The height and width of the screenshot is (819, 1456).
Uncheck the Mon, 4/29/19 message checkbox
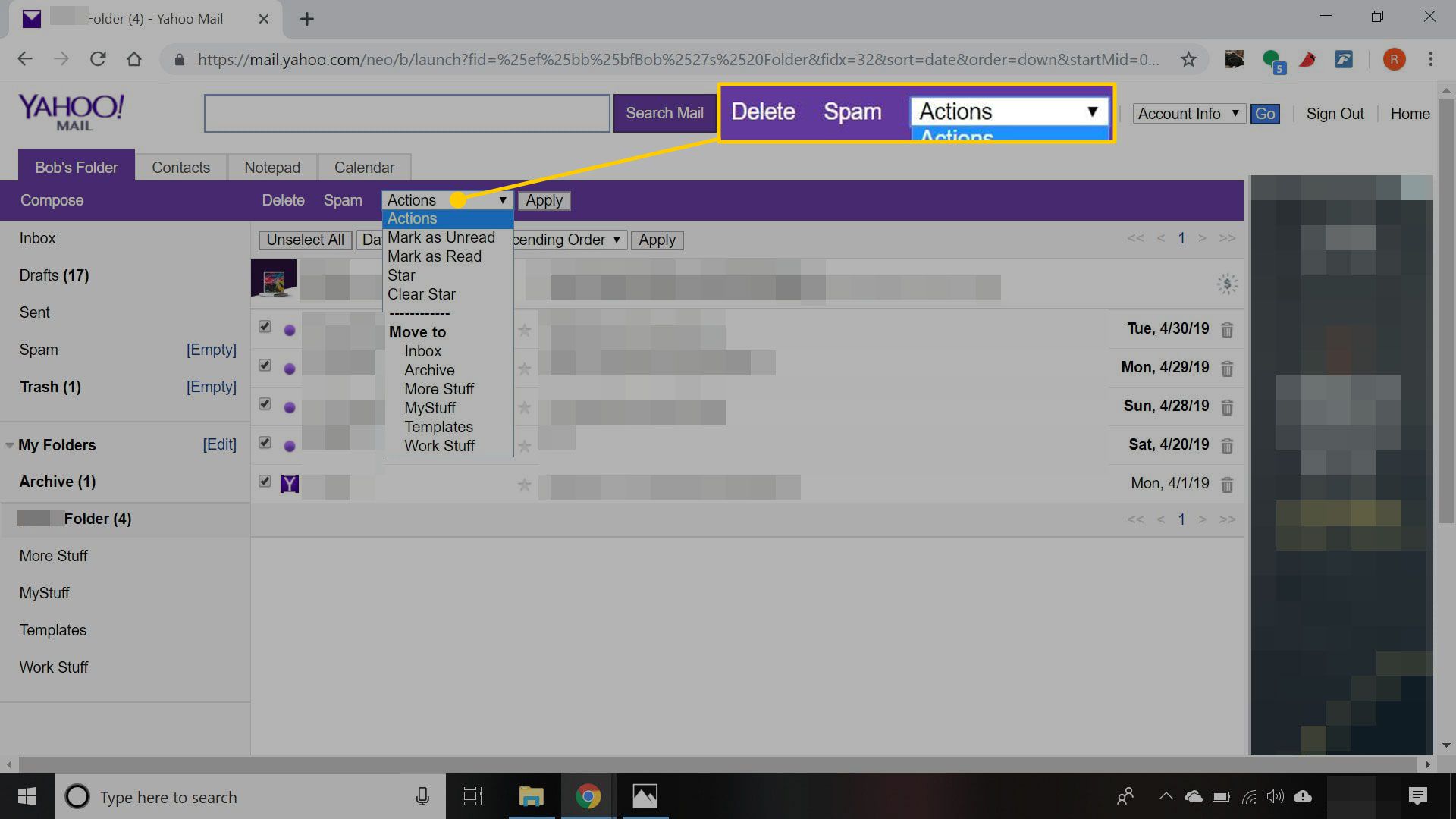(x=265, y=366)
